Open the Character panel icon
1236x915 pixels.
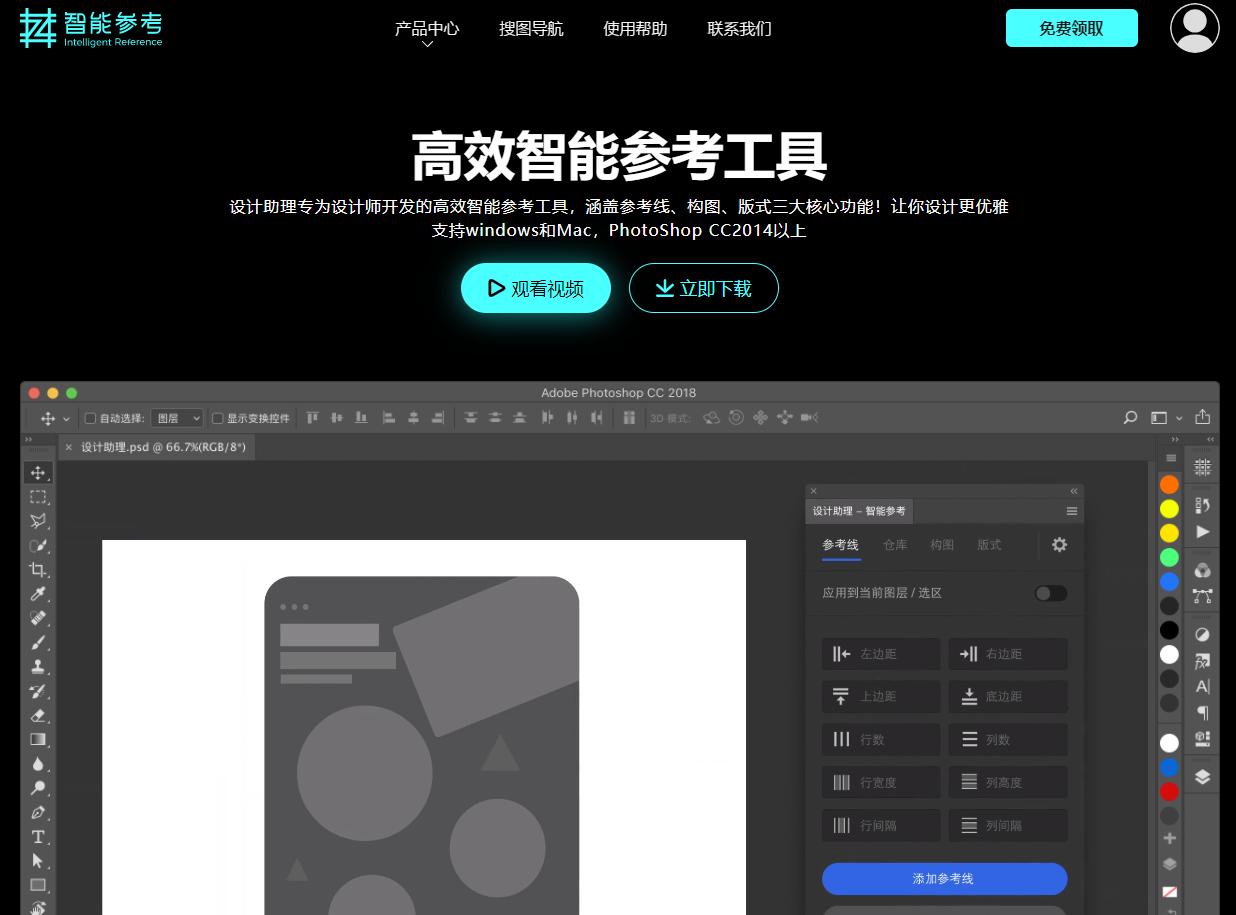1202,686
